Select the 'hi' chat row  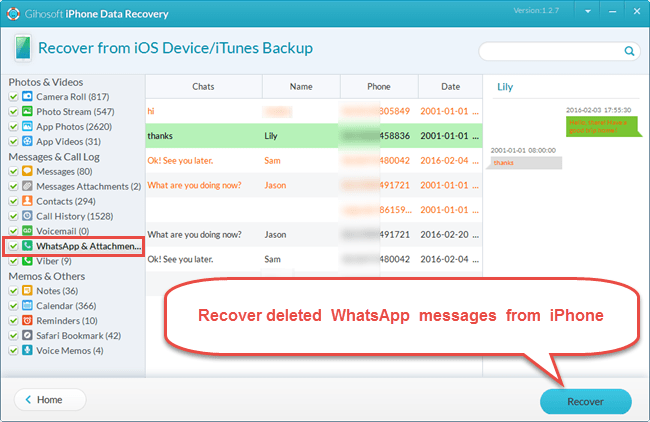(x=314, y=111)
